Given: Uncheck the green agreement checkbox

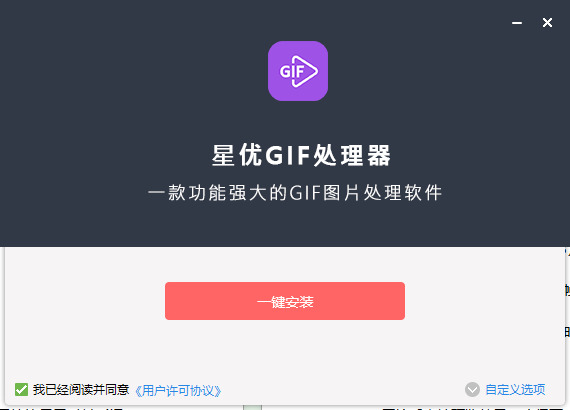Looking at the screenshot, I should pyautogui.click(x=21, y=390).
